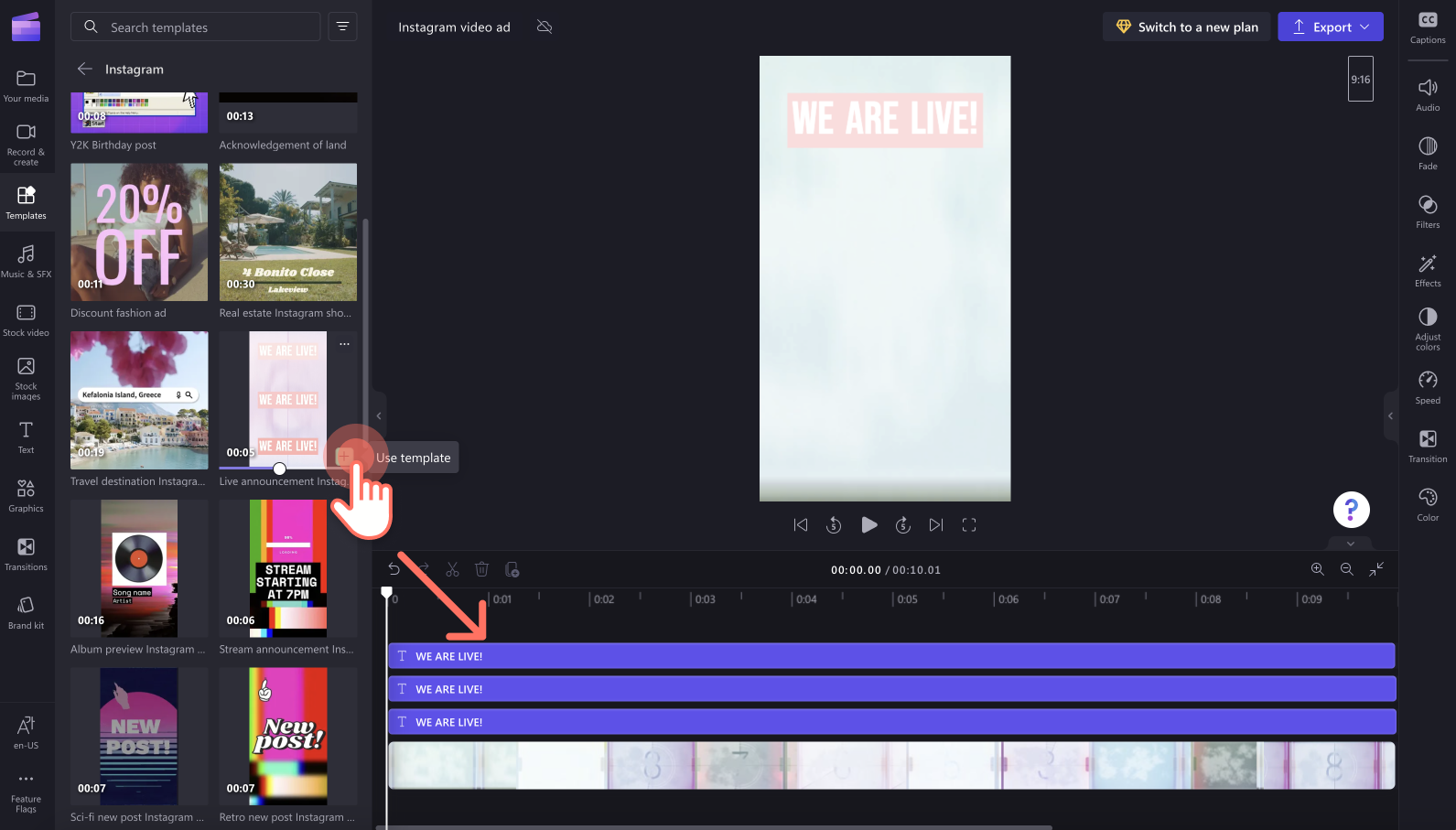This screenshot has height=830, width=1456.
Task: Open the Adjust colors panel
Action: 1428,329
